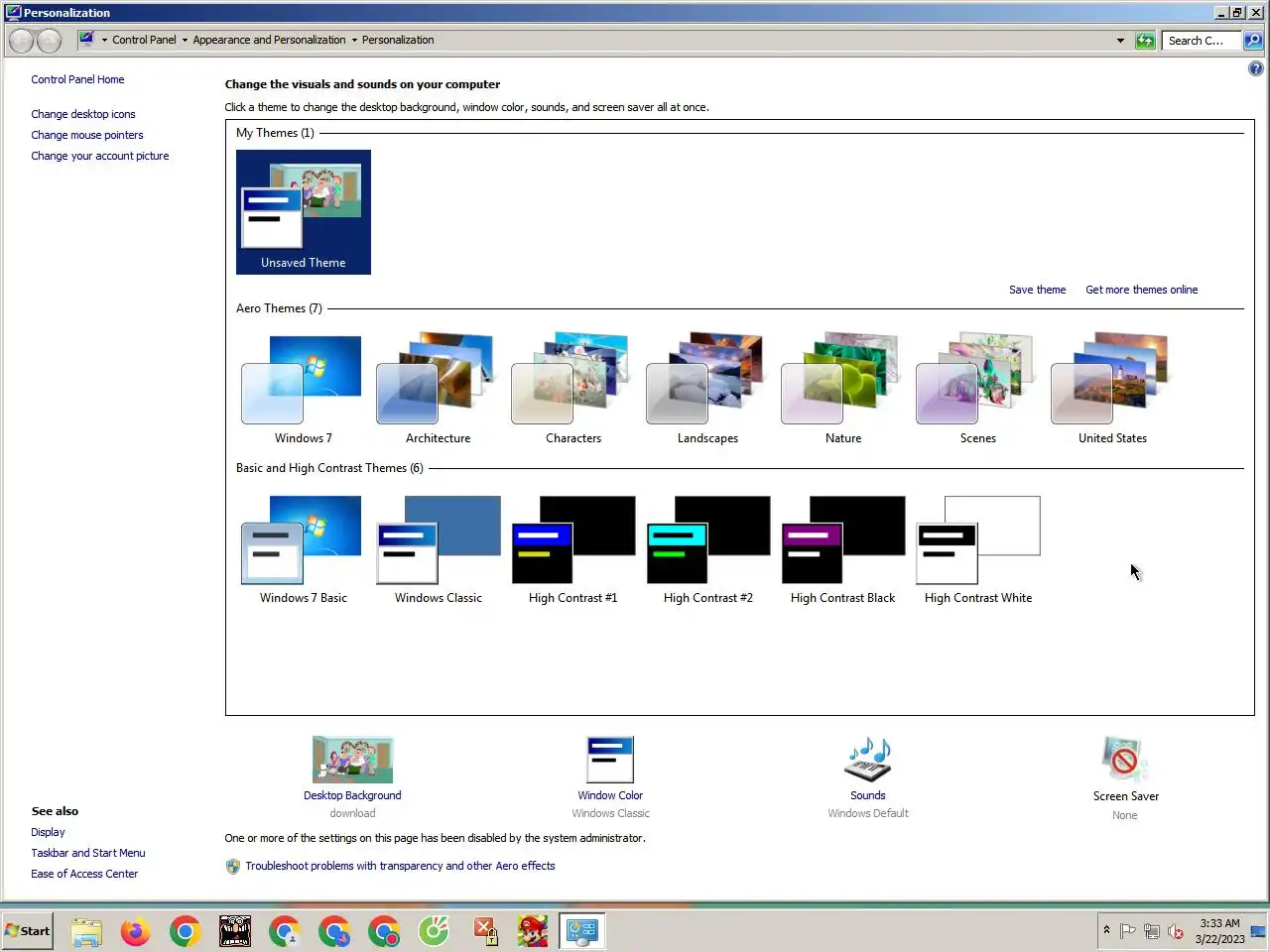Click the Personalization taskbar button

pos(582,932)
